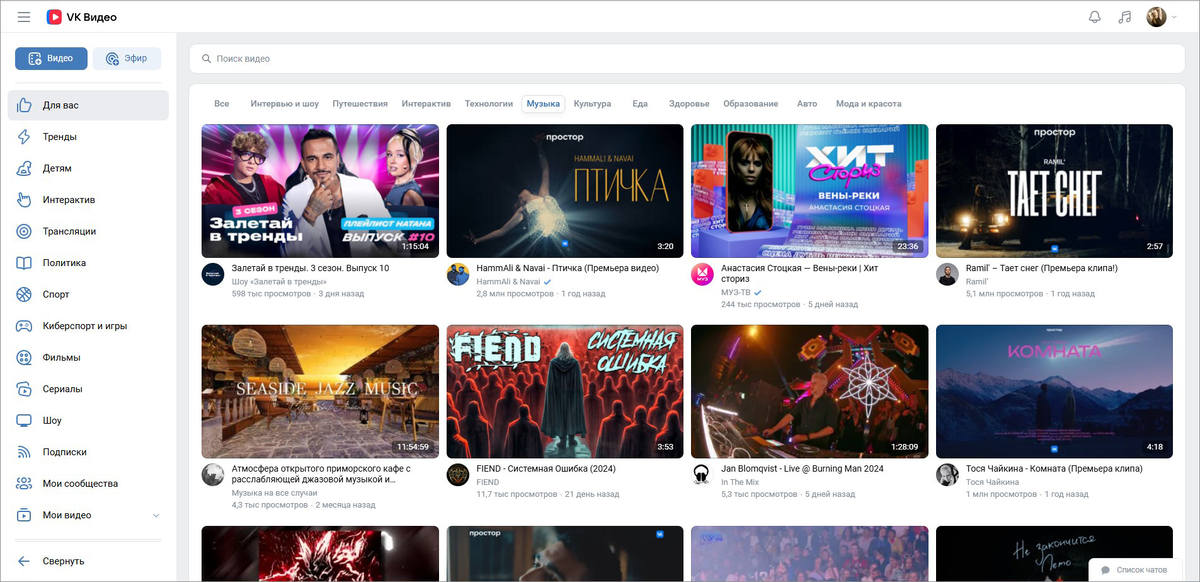
Task: Open Залетай в тренды channel avatar
Action: pyautogui.click(x=213, y=275)
